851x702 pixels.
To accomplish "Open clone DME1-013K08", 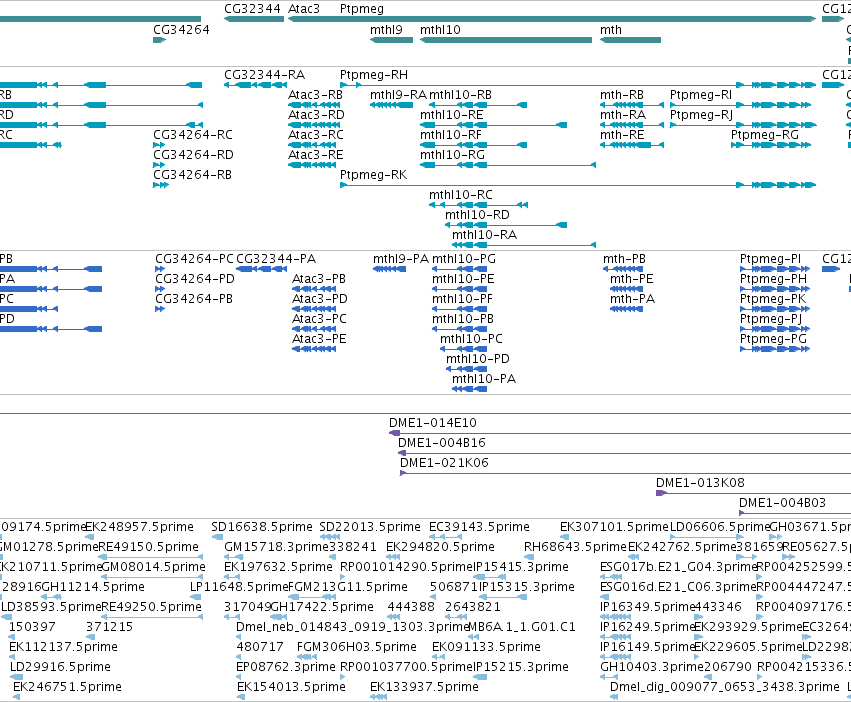I will click(700, 483).
